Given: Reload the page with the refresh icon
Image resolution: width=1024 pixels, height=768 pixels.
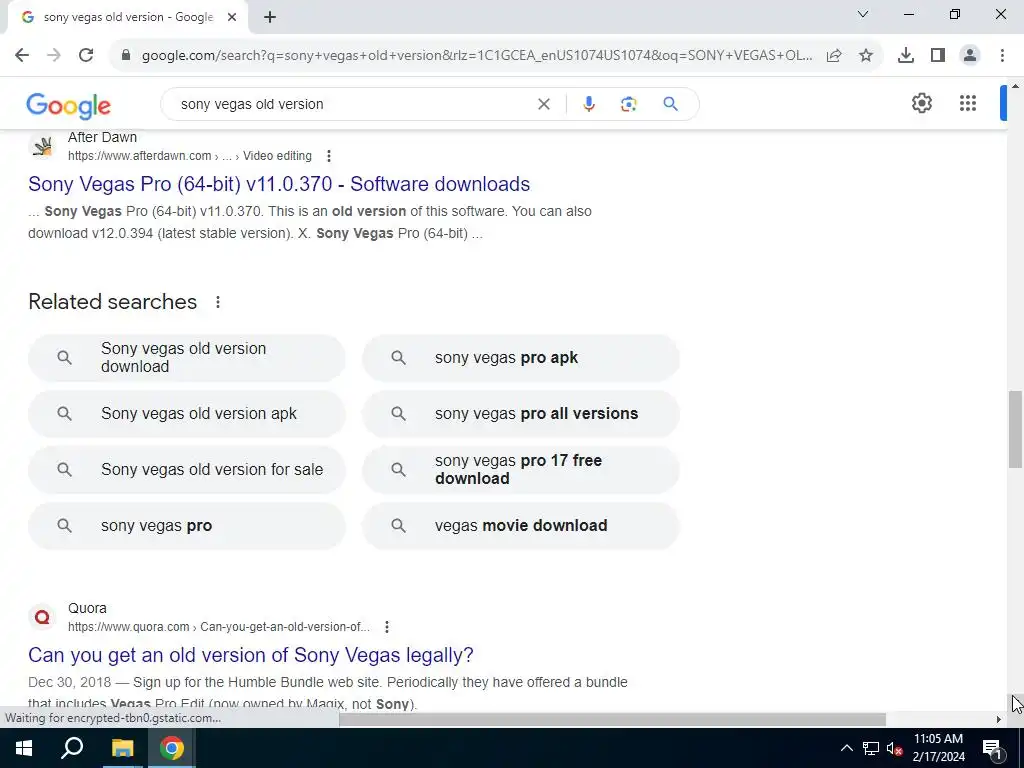Looking at the screenshot, I should pyautogui.click(x=86, y=56).
